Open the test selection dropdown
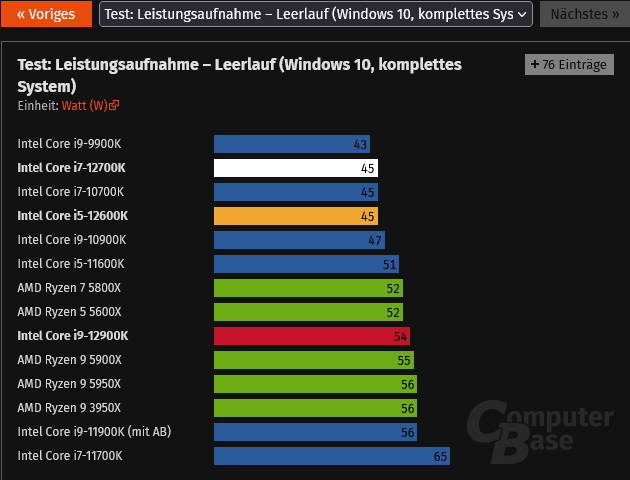The width and height of the screenshot is (630, 480). click(316, 14)
